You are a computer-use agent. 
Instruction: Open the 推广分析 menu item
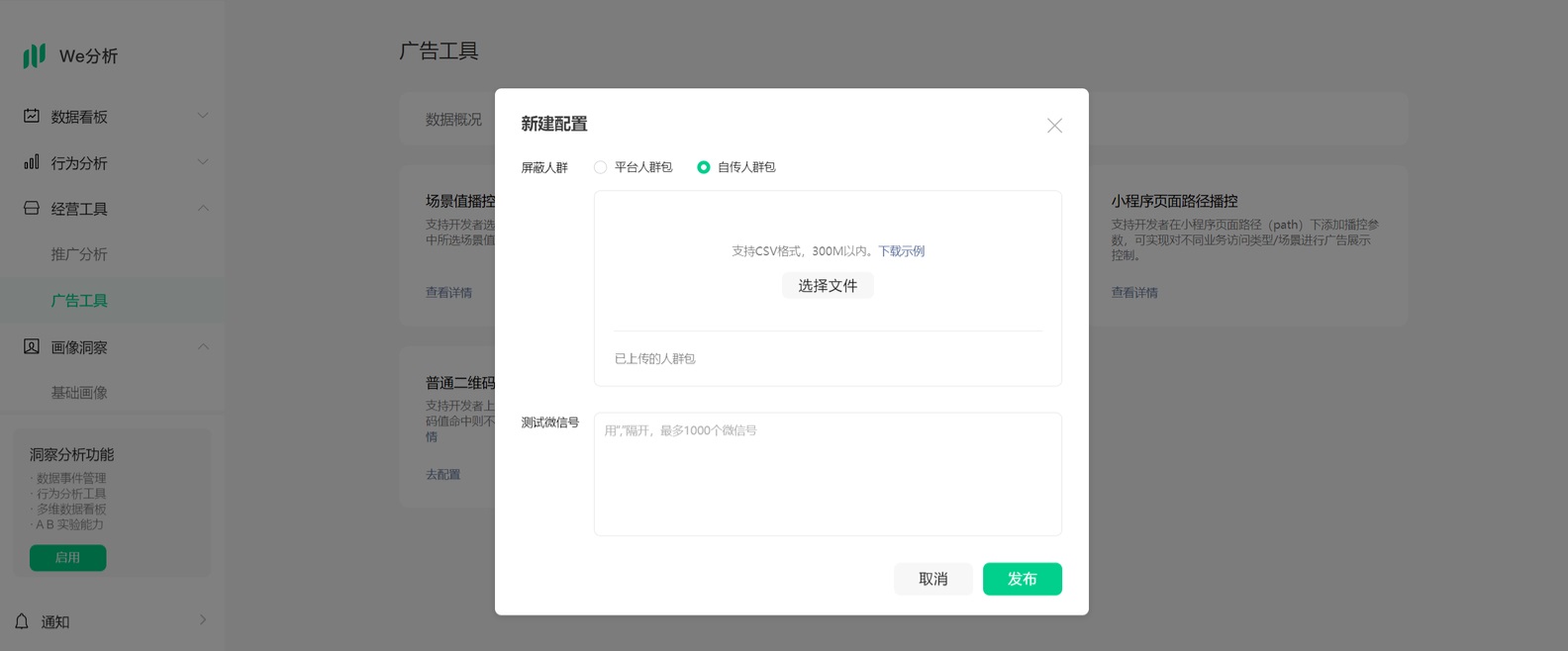[79, 254]
